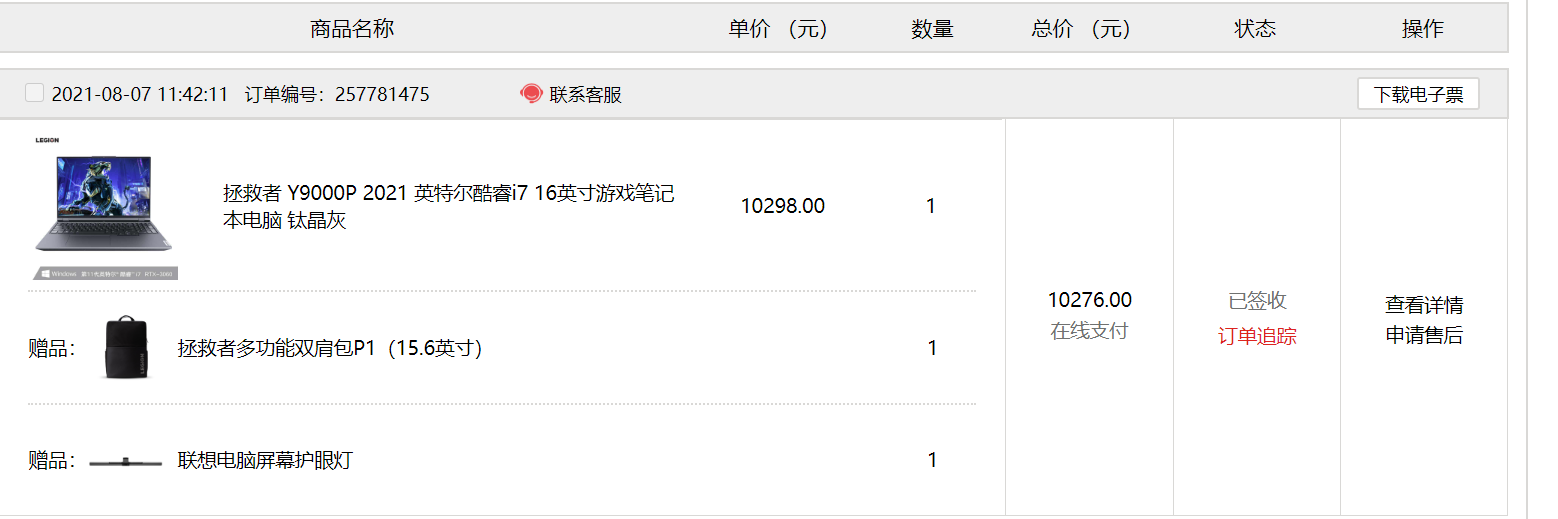1558x519 pixels.
Task: Open the 联想电脑屏幕护眼灯 gift name link
Action: (x=265, y=460)
